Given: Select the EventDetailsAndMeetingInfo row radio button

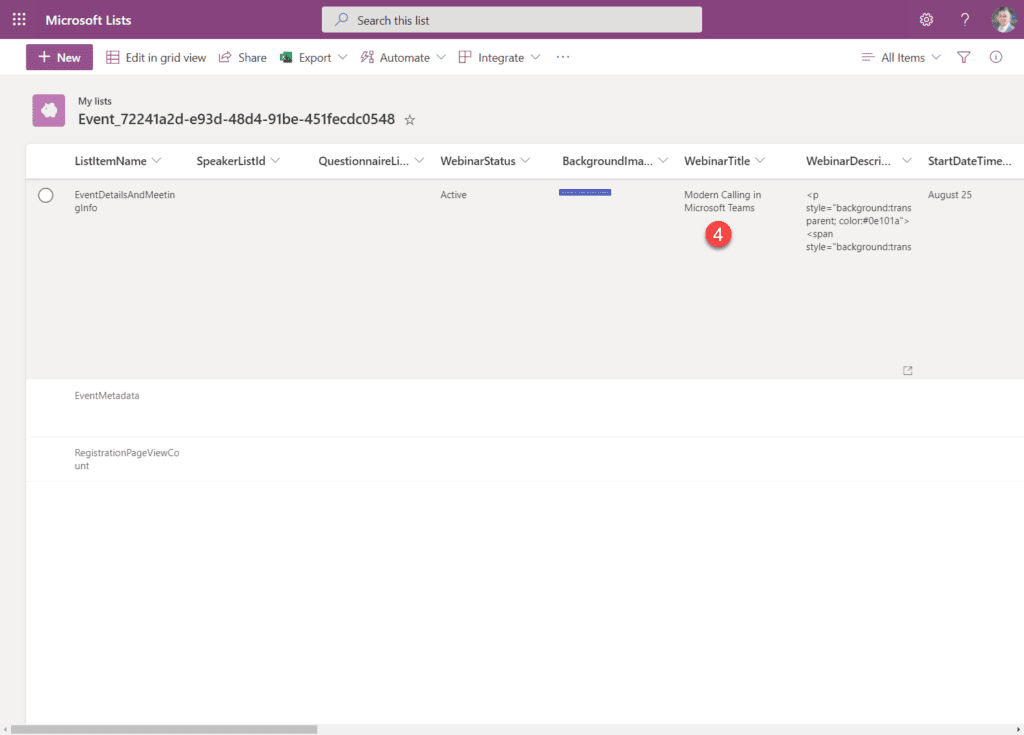Looking at the screenshot, I should pyautogui.click(x=46, y=195).
